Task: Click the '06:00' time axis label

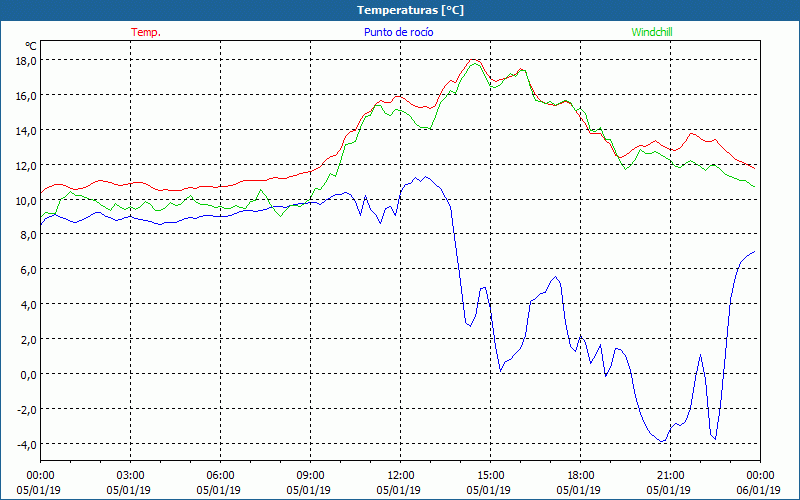Action: (x=220, y=476)
